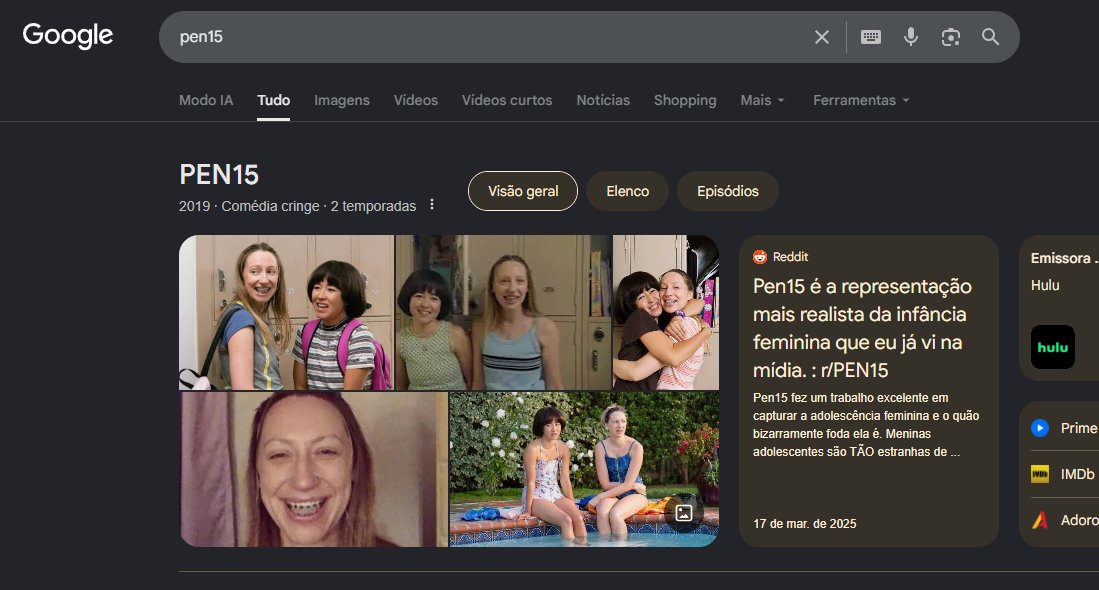Open the photo of girls in tank tops
The image size is (1099, 590).
point(503,313)
